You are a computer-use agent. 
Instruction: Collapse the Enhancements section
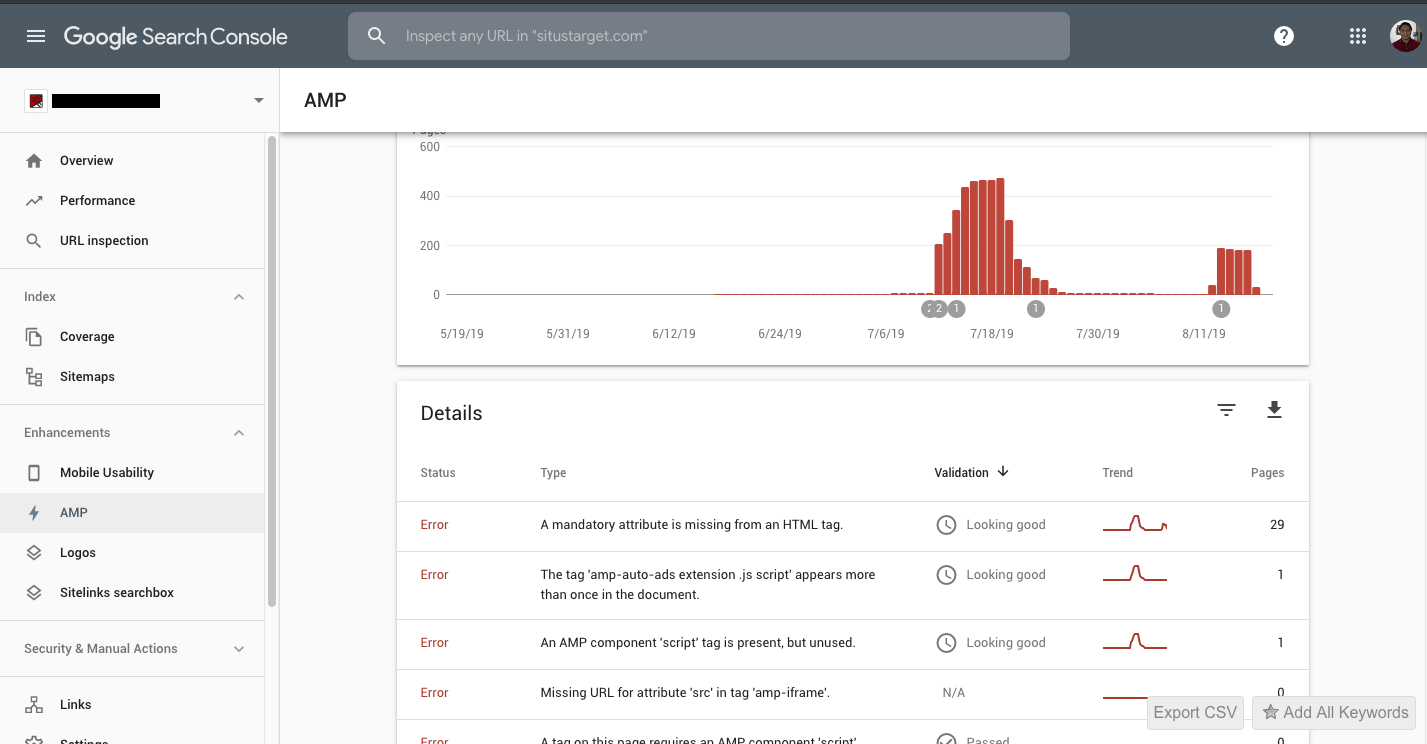point(239,433)
